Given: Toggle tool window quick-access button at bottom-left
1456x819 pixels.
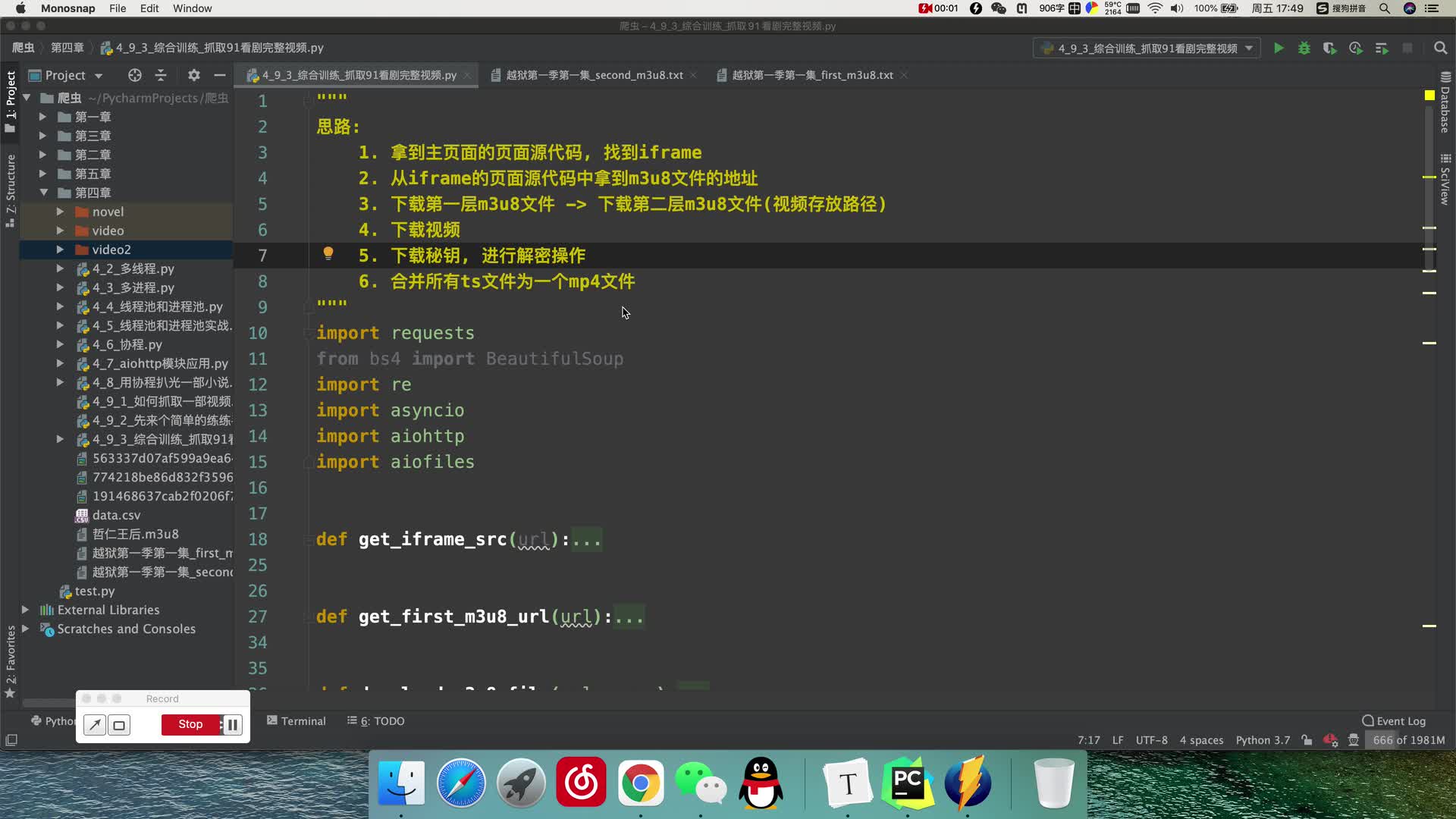Looking at the screenshot, I should 11,740.
